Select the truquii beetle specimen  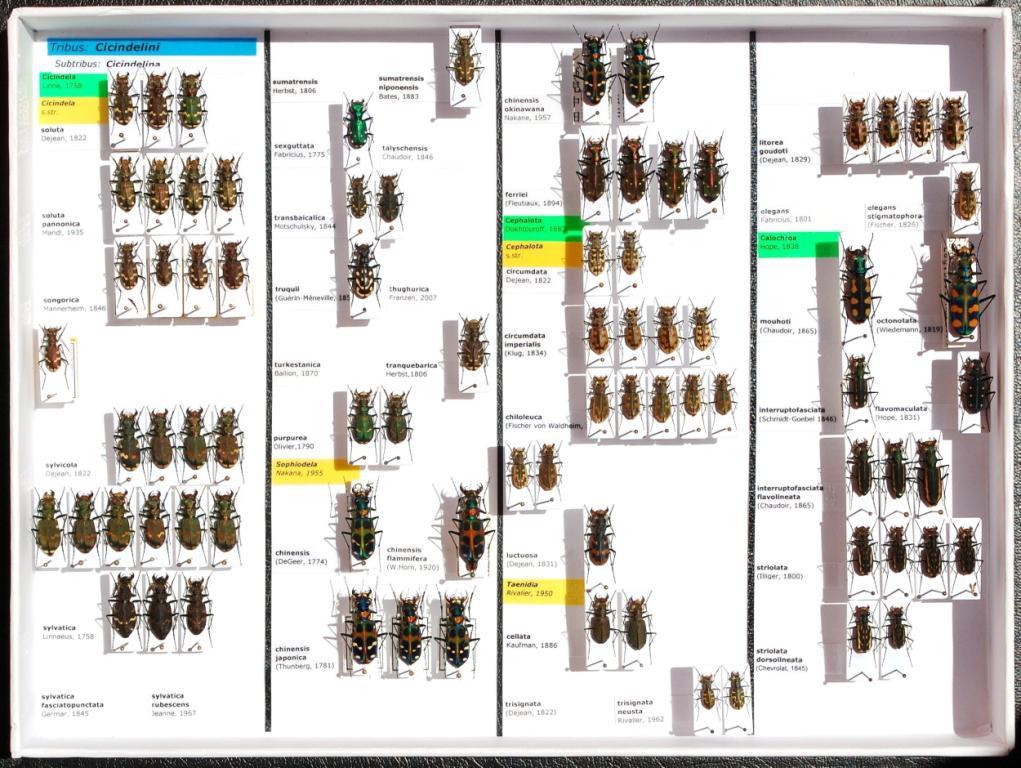click(x=364, y=270)
